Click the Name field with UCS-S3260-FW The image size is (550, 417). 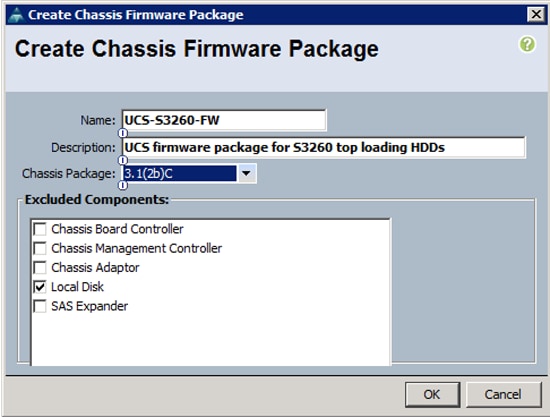[x=224, y=120]
